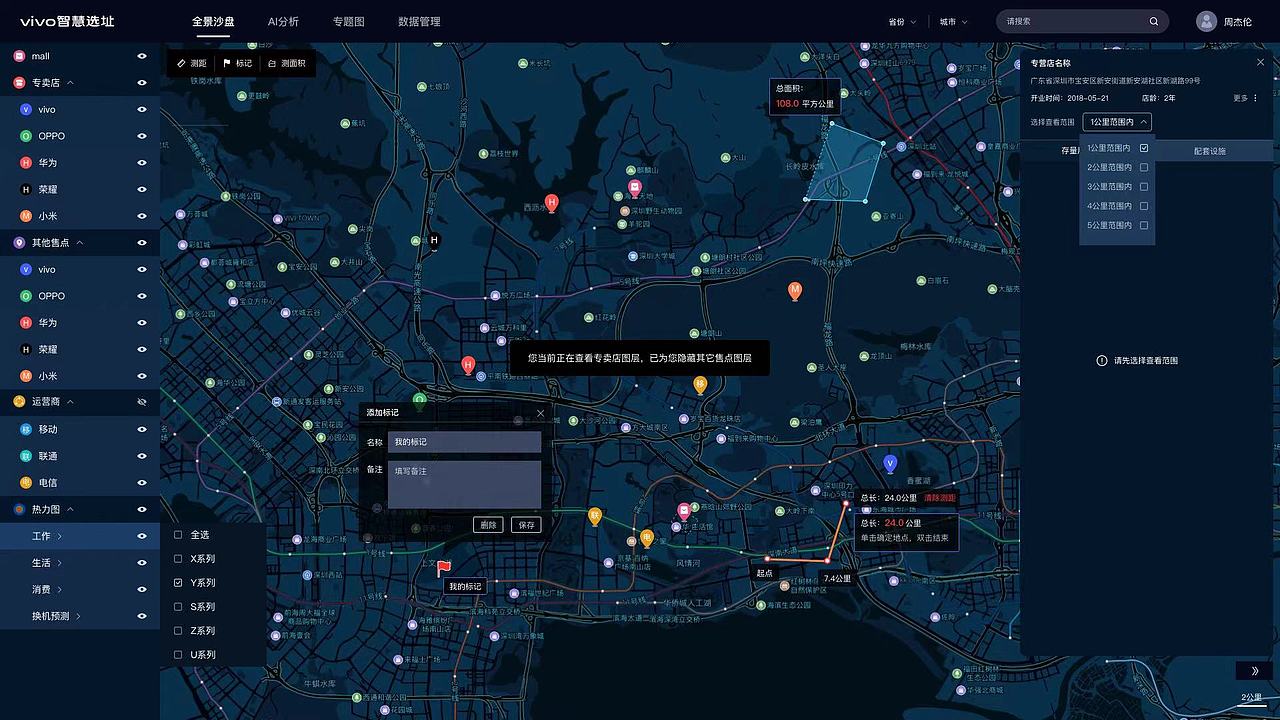1280x720 pixels.
Task: Click the 保存 button in marker dialog
Action: coord(526,525)
